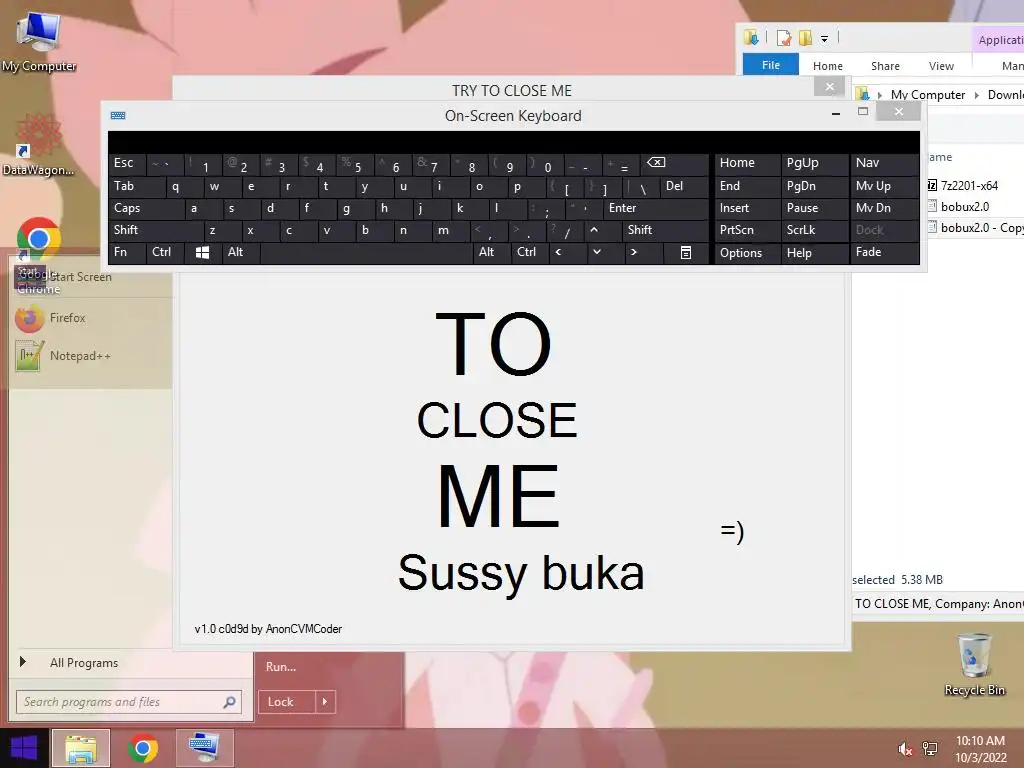Switch to the Explorer Home tab
The height and width of the screenshot is (768, 1024).
[x=827, y=66]
